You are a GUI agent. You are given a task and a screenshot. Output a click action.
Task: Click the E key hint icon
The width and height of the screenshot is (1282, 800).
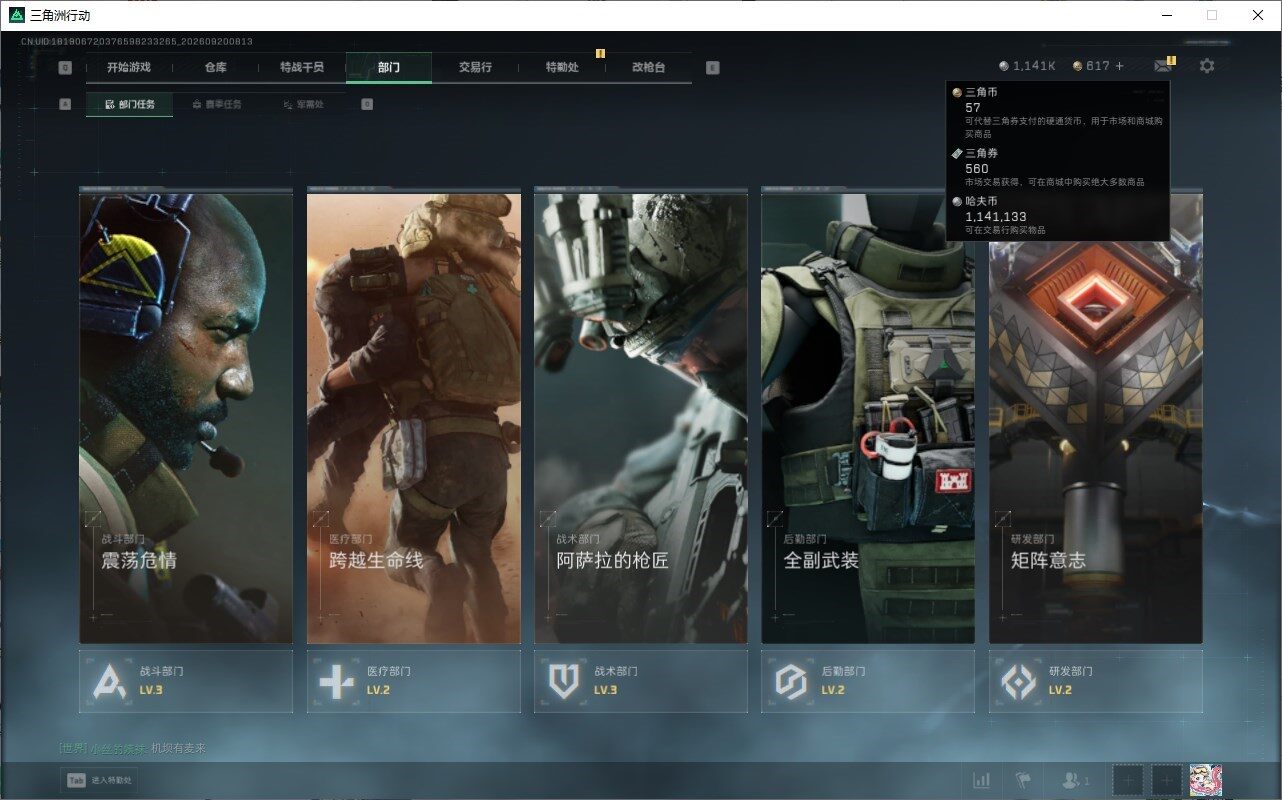click(712, 68)
